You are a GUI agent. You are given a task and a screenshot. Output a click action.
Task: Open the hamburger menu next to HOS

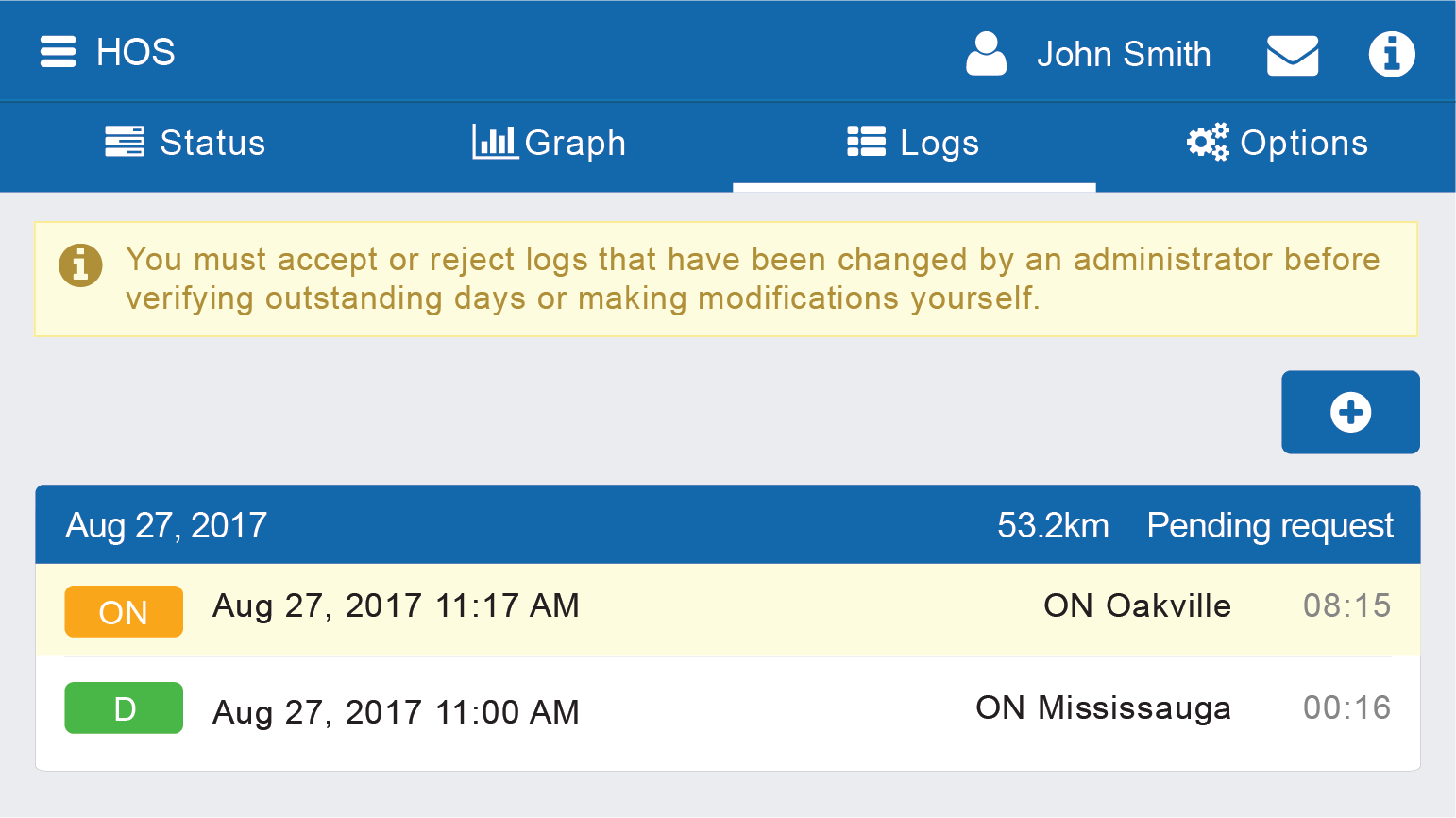[58, 52]
